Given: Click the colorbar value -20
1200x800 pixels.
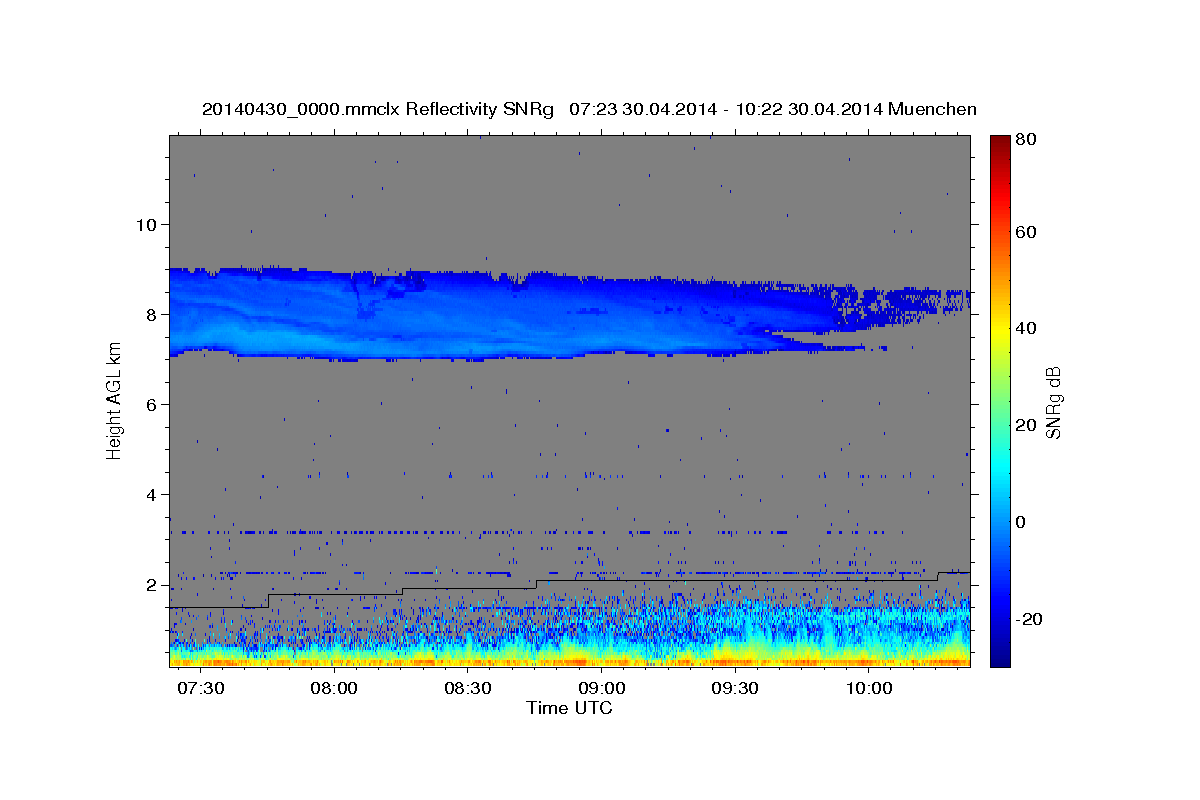Looking at the screenshot, I should tap(1028, 619).
